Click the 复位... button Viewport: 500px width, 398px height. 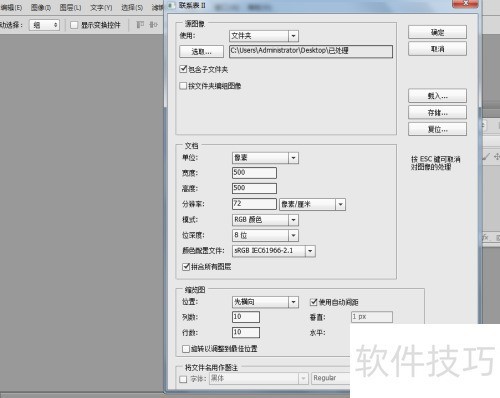437,129
